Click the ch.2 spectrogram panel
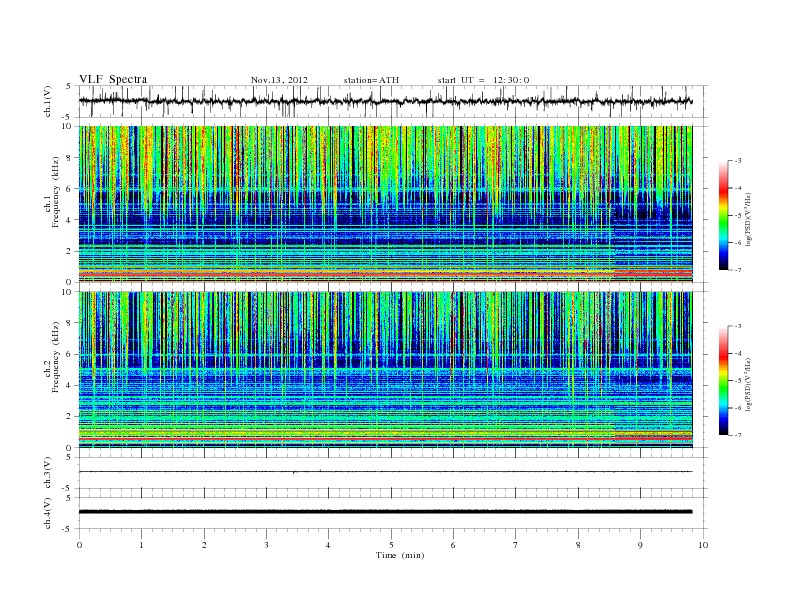 point(385,370)
